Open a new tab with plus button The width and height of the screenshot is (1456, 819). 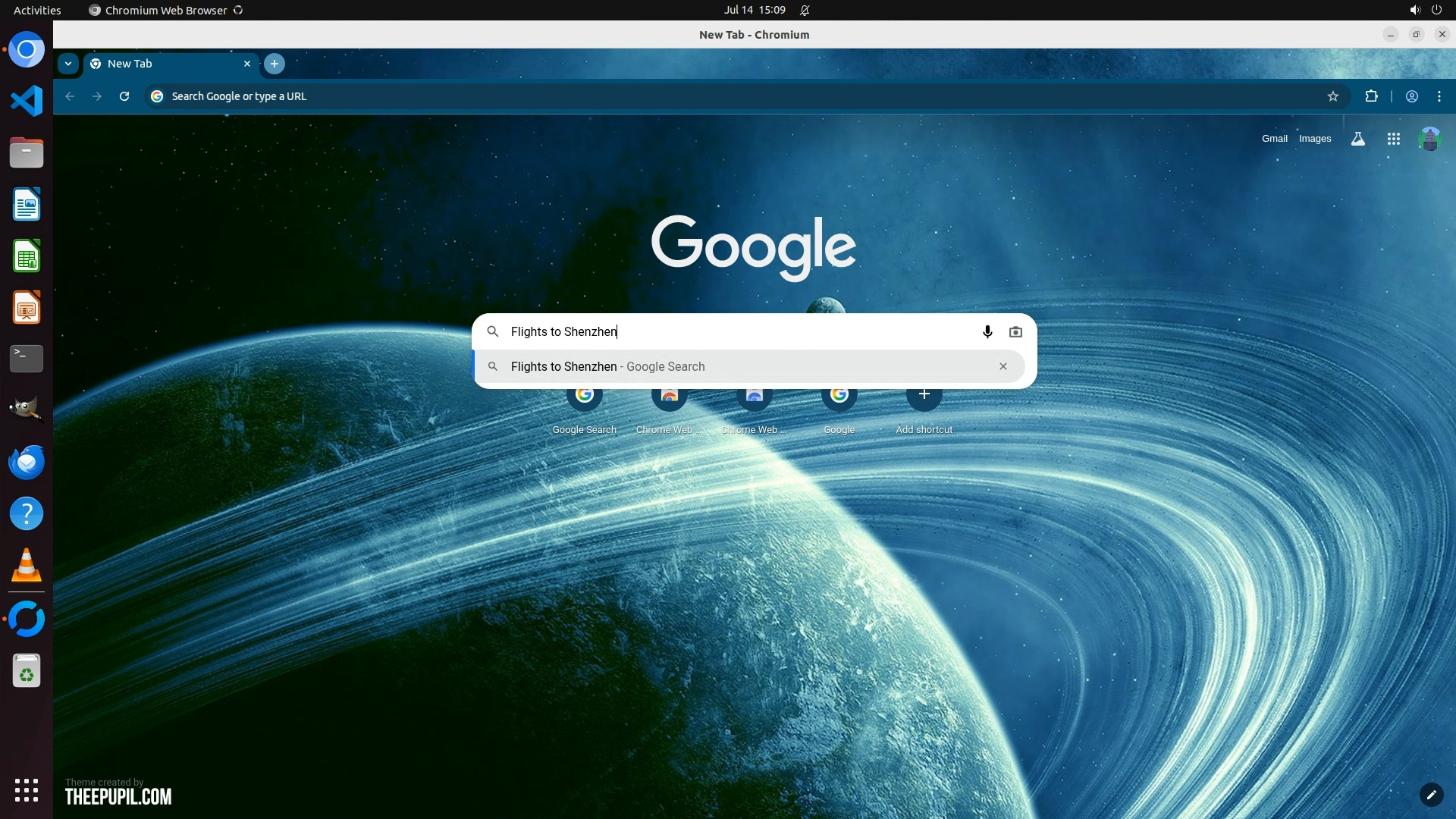tap(275, 64)
